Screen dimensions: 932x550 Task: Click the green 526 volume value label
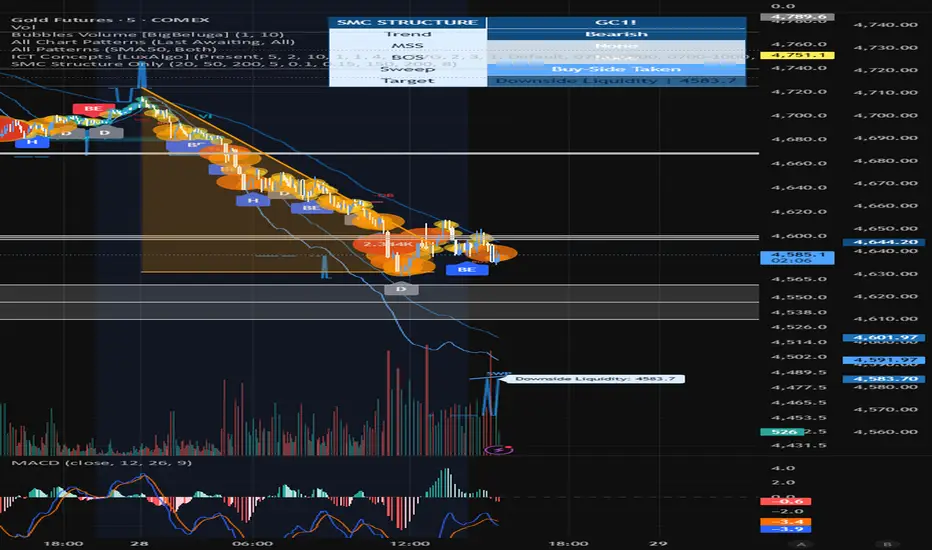(x=782, y=432)
